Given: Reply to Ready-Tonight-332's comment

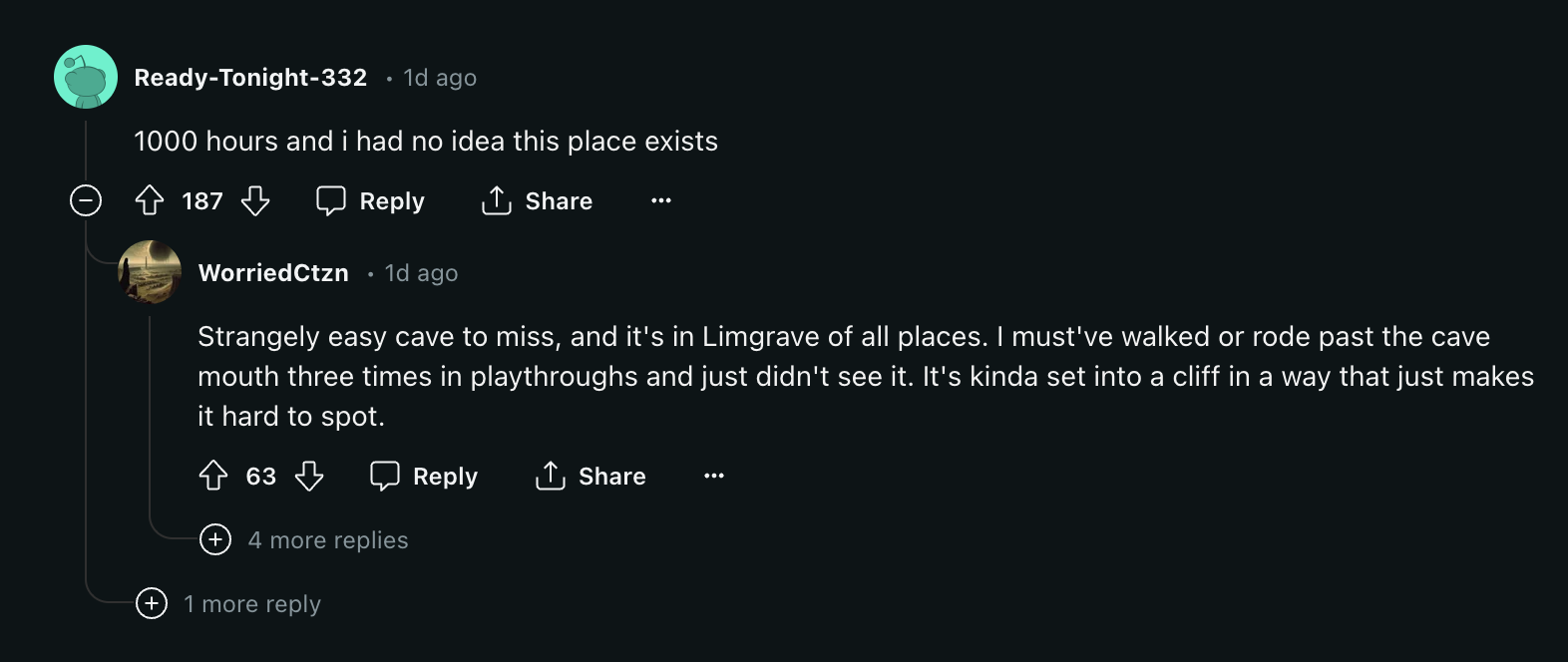Looking at the screenshot, I should tap(370, 200).
